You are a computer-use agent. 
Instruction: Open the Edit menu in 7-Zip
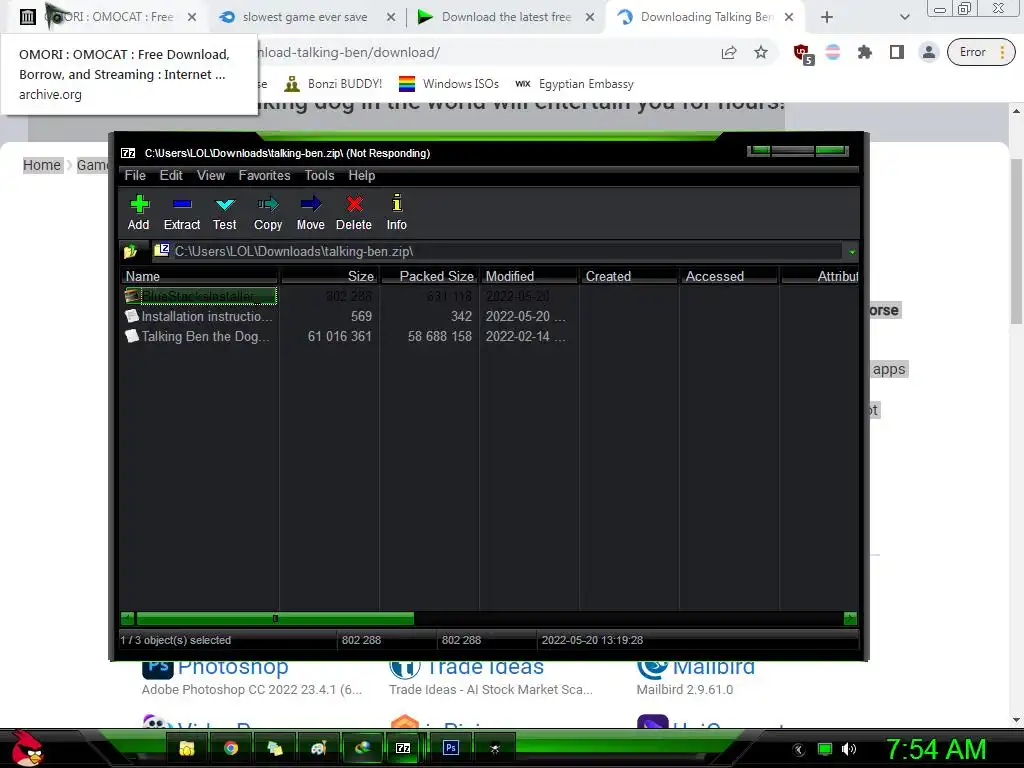171,176
